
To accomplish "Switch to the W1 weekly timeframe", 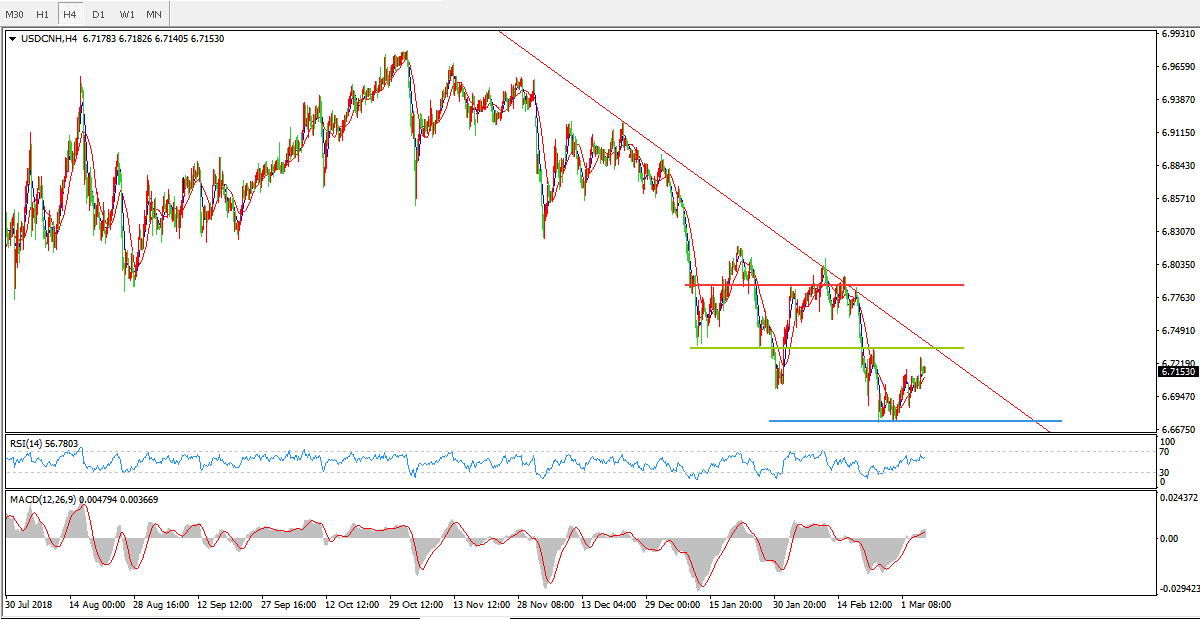I will point(126,14).
